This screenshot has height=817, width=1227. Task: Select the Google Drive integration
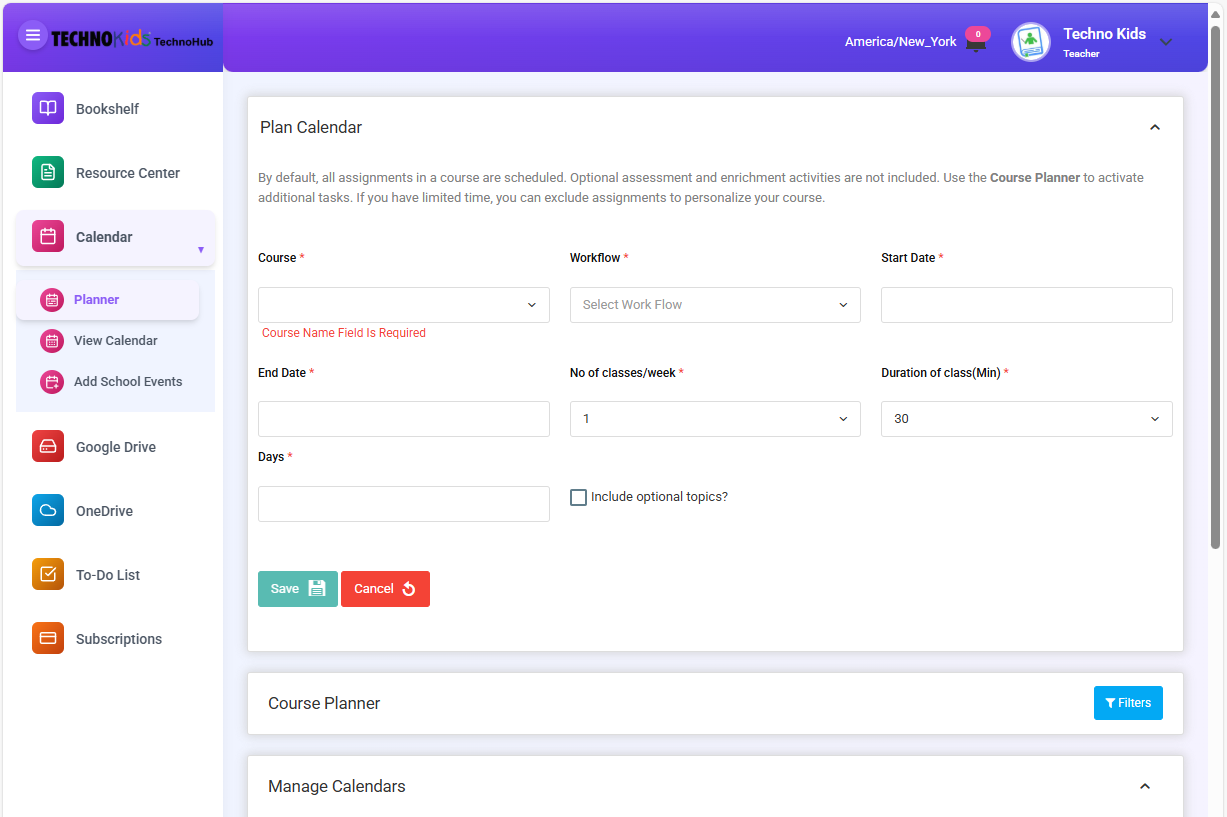[x=47, y=446]
